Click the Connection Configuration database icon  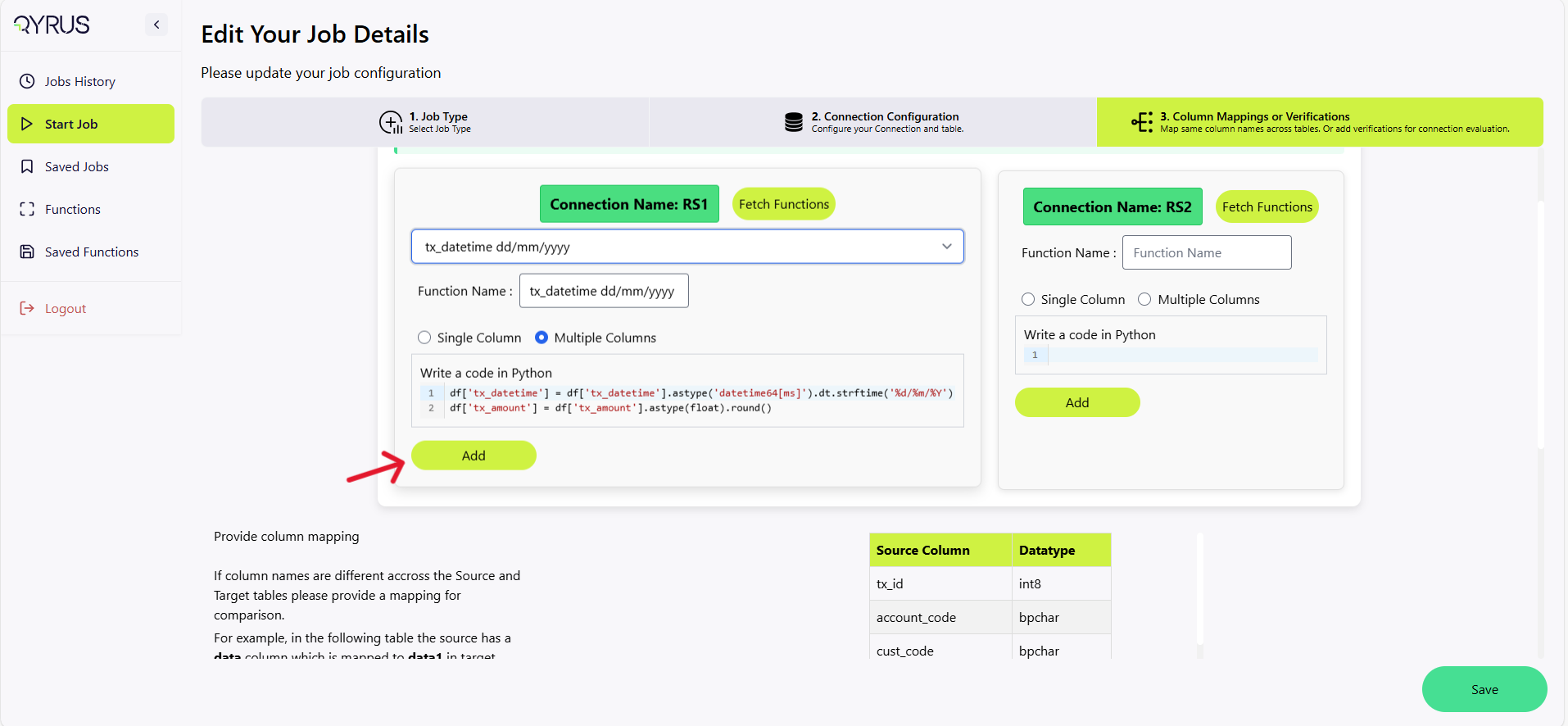tap(793, 122)
